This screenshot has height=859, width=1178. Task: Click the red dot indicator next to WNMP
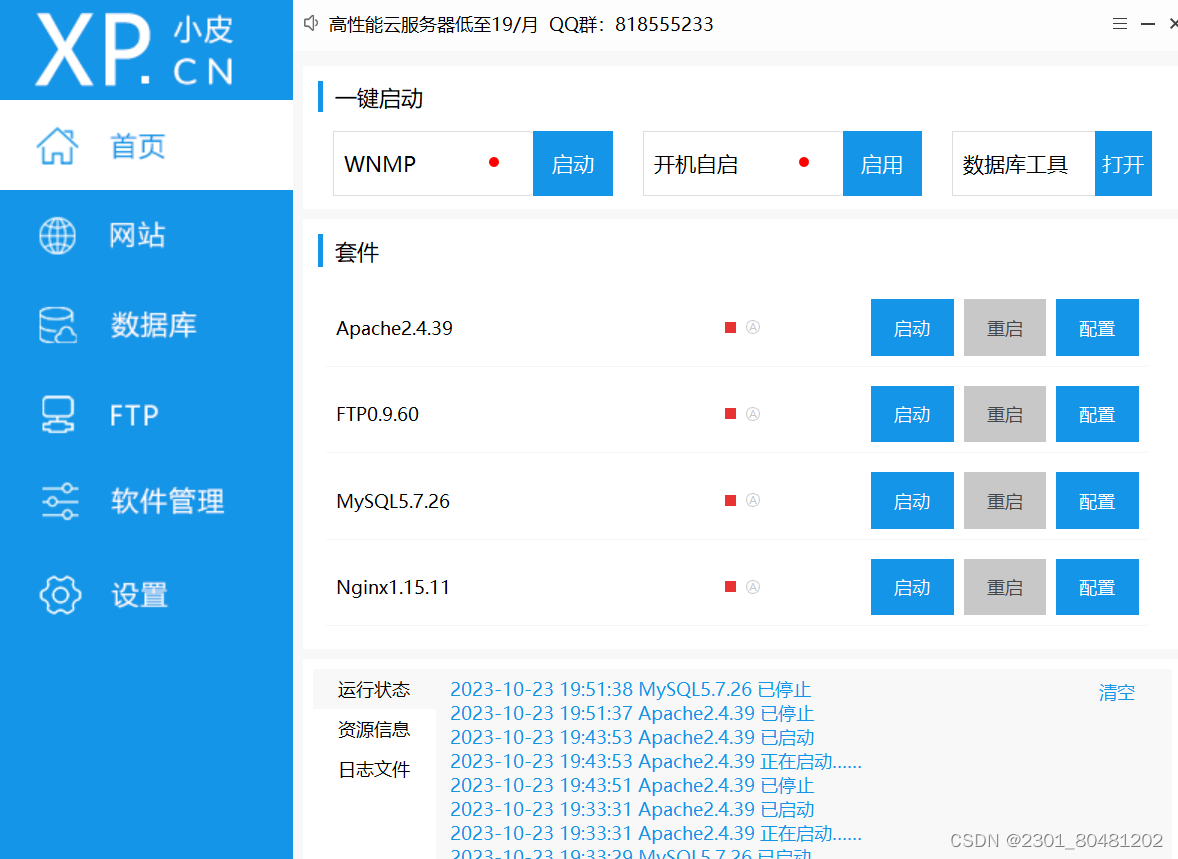click(x=494, y=162)
